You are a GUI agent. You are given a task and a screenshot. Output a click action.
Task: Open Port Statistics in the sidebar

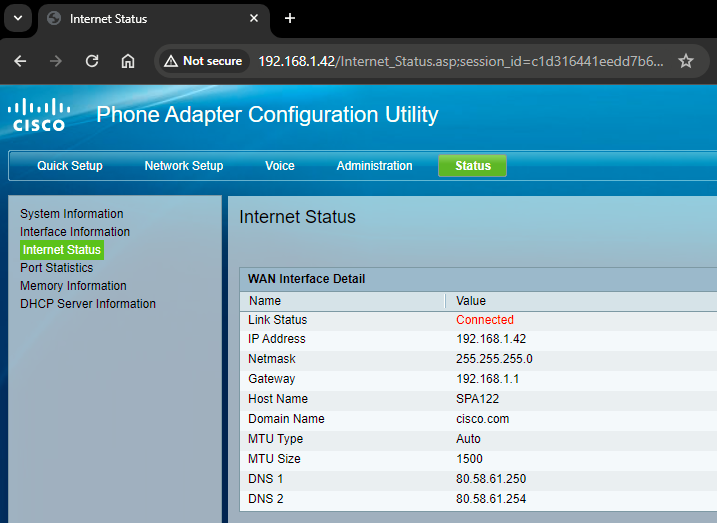pyautogui.click(x=57, y=267)
